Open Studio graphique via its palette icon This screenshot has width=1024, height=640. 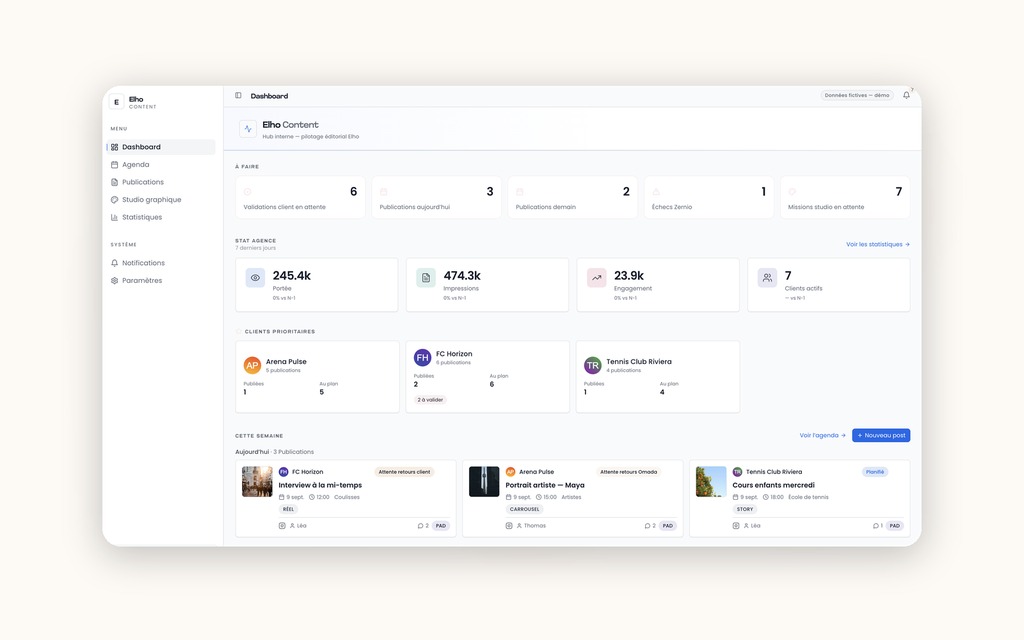coord(114,200)
